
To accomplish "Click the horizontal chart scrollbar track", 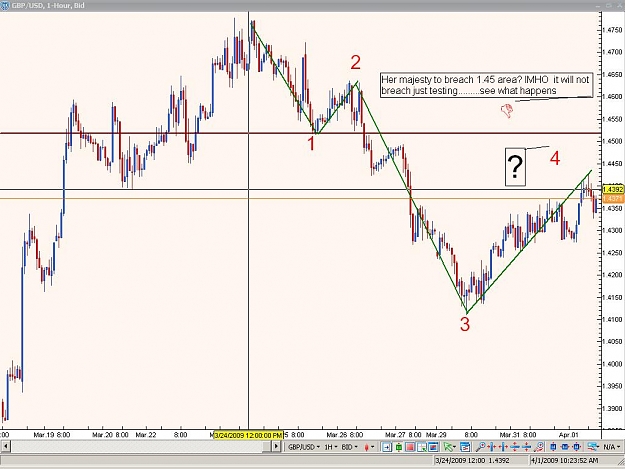I will (x=136, y=447).
